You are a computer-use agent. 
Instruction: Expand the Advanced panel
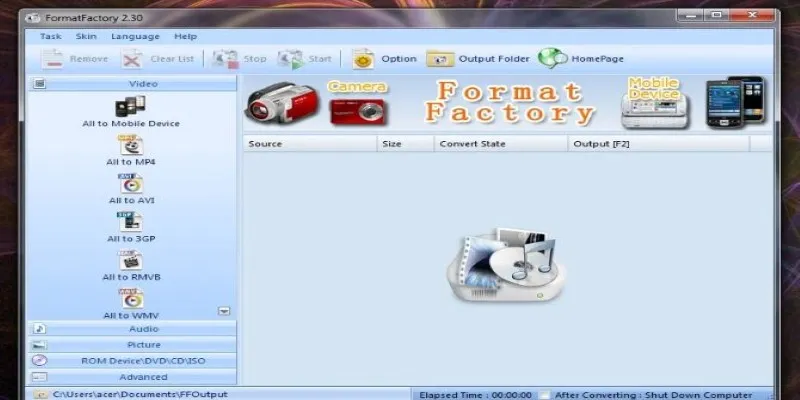133,377
